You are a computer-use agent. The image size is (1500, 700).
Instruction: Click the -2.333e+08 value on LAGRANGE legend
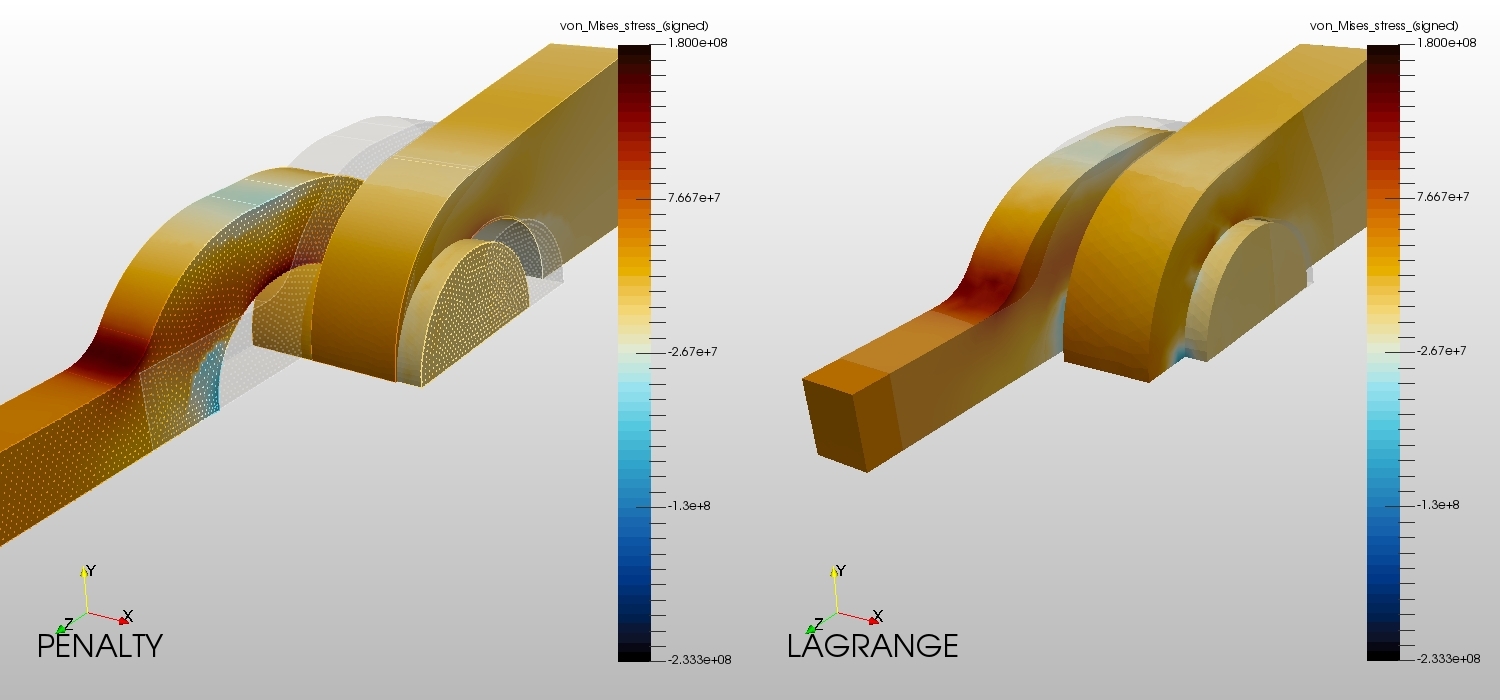tap(1449, 659)
